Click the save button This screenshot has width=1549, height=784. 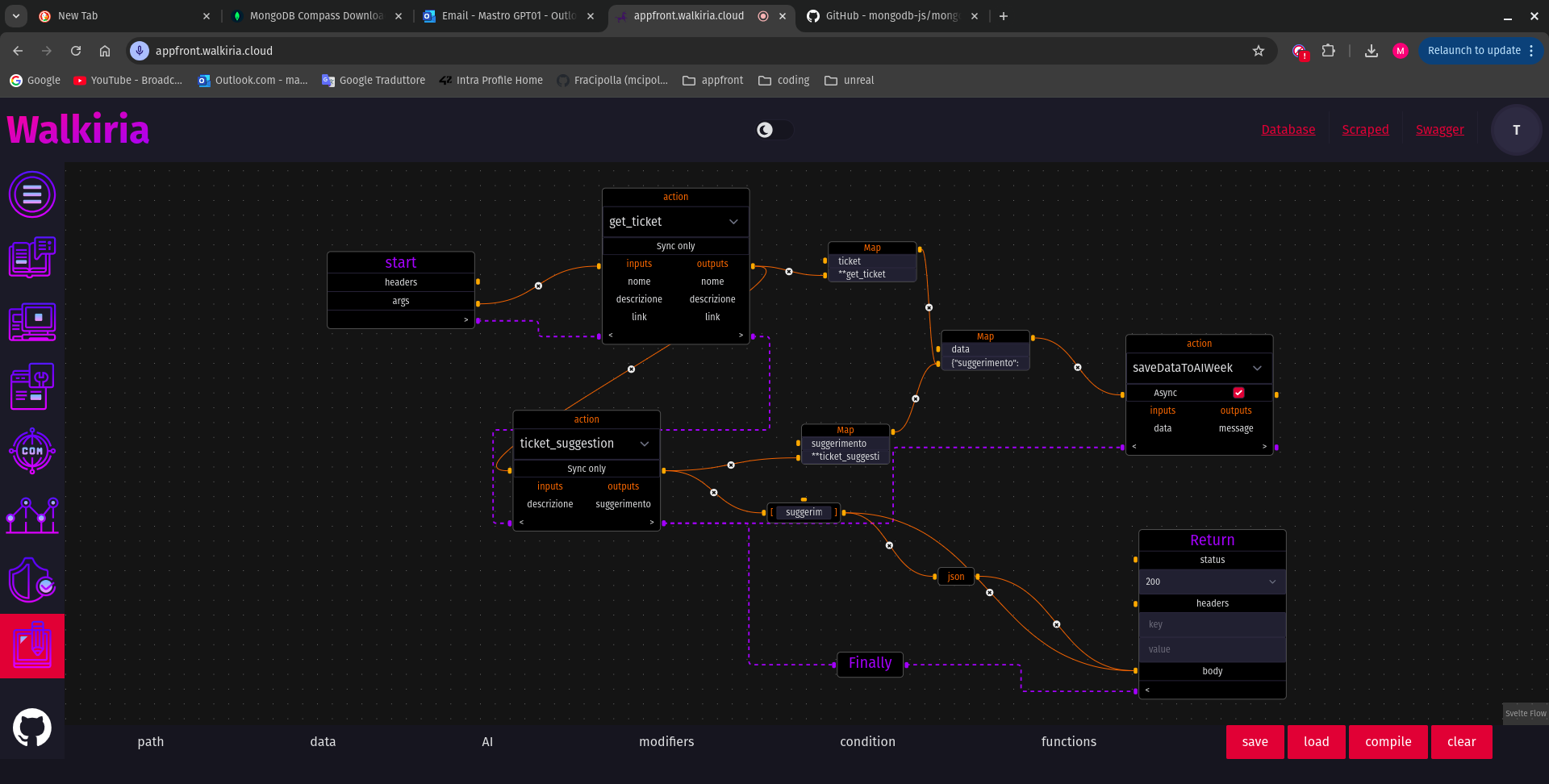coord(1255,742)
